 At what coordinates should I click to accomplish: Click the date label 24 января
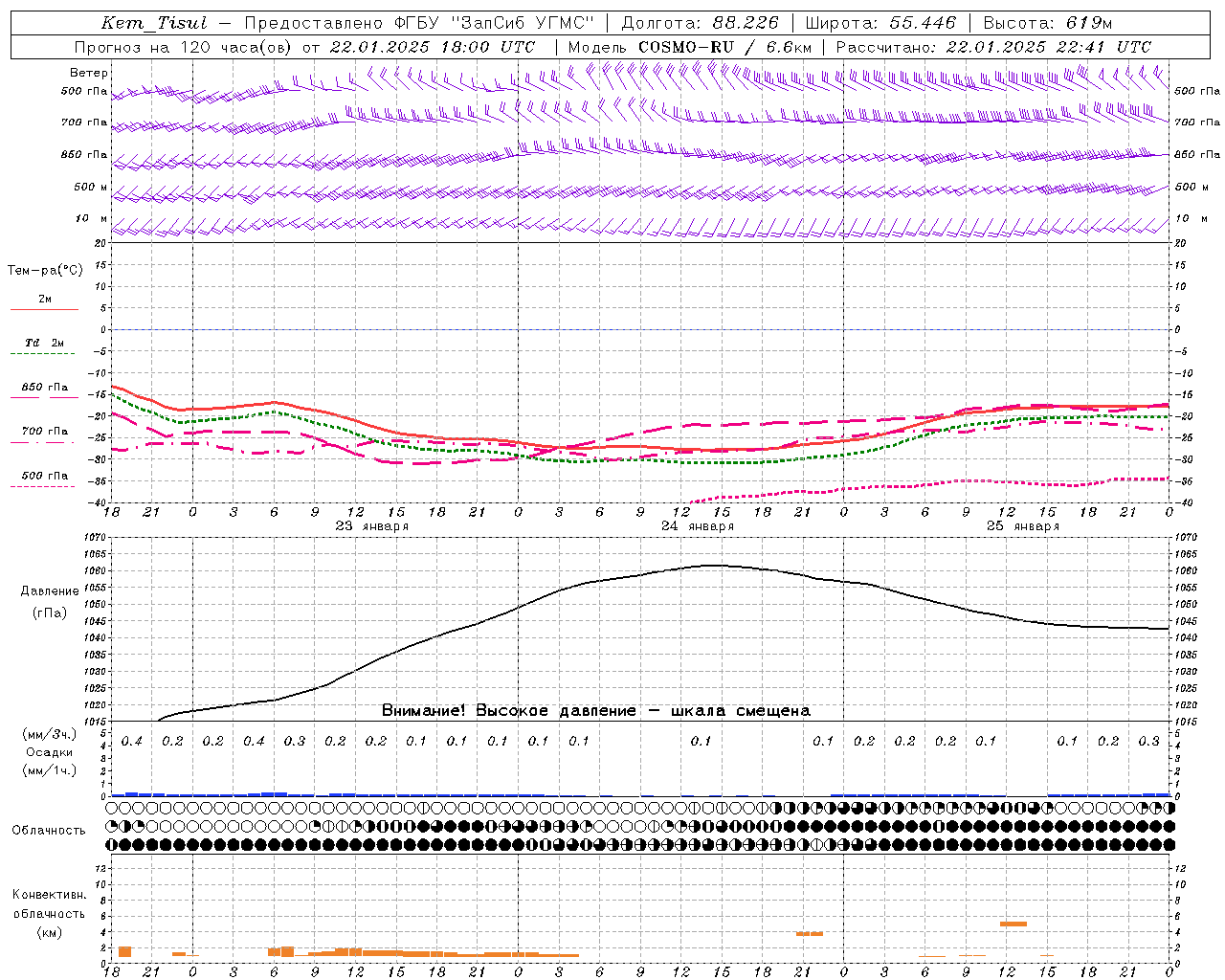tap(698, 526)
